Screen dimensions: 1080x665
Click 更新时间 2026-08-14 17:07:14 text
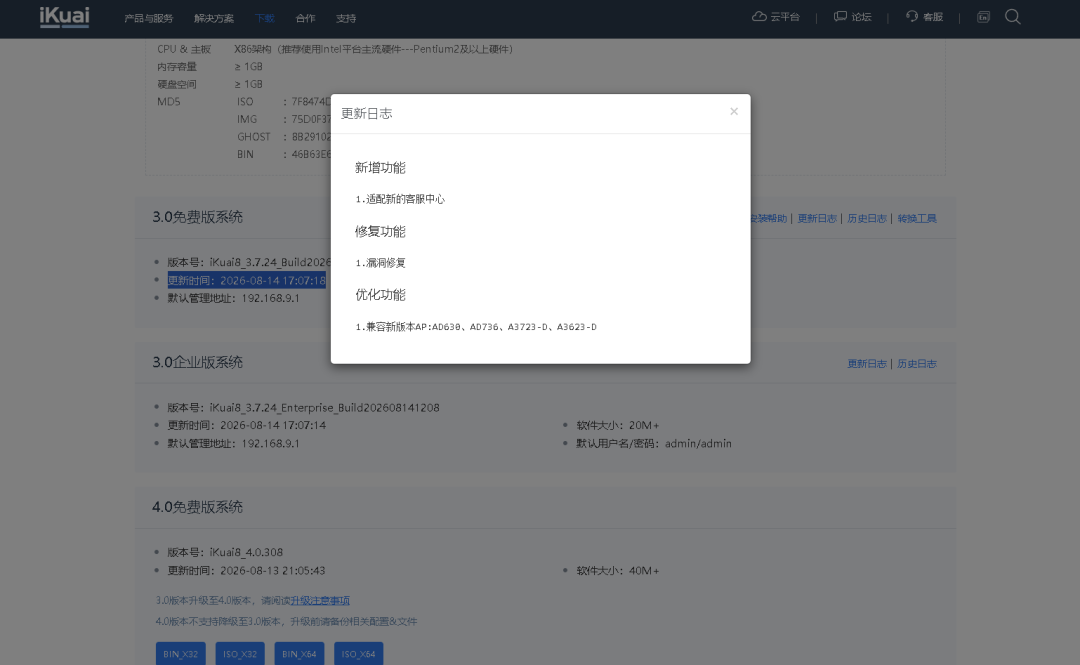coord(247,425)
